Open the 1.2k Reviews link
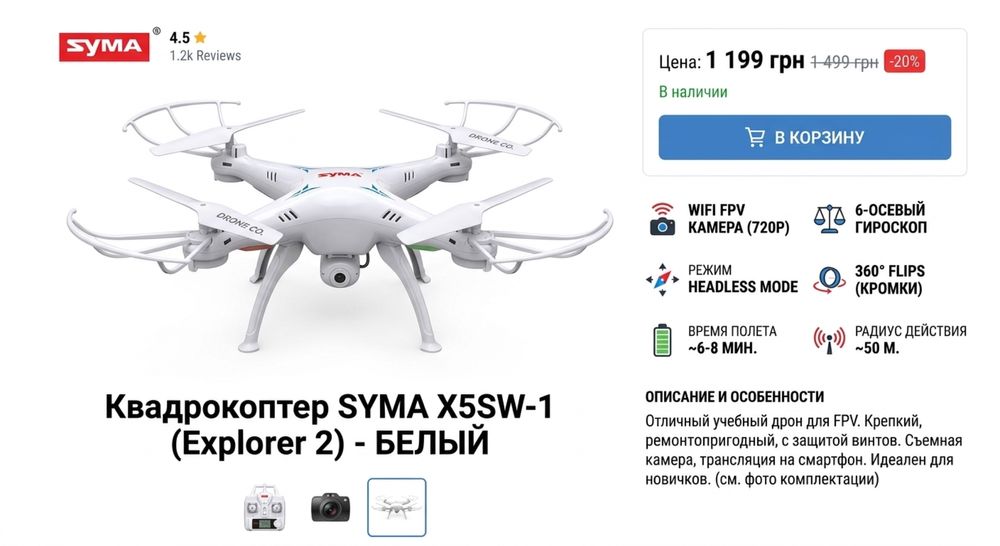This screenshot has height=546, width=1000. tap(205, 55)
